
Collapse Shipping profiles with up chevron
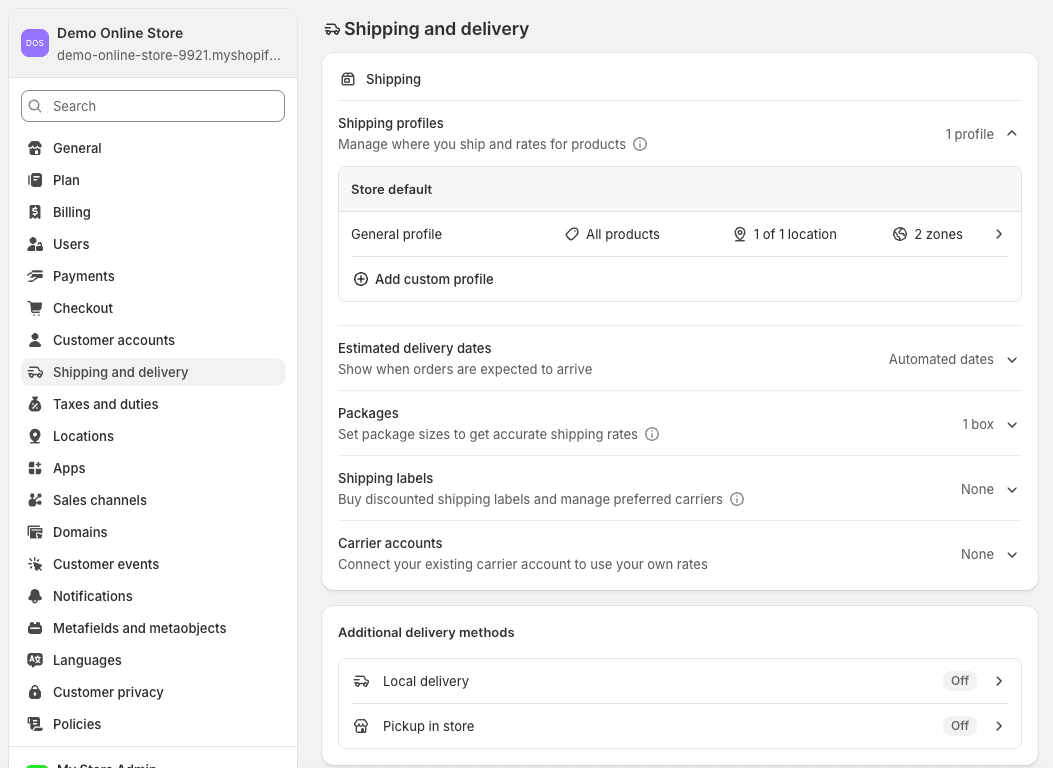(1012, 134)
